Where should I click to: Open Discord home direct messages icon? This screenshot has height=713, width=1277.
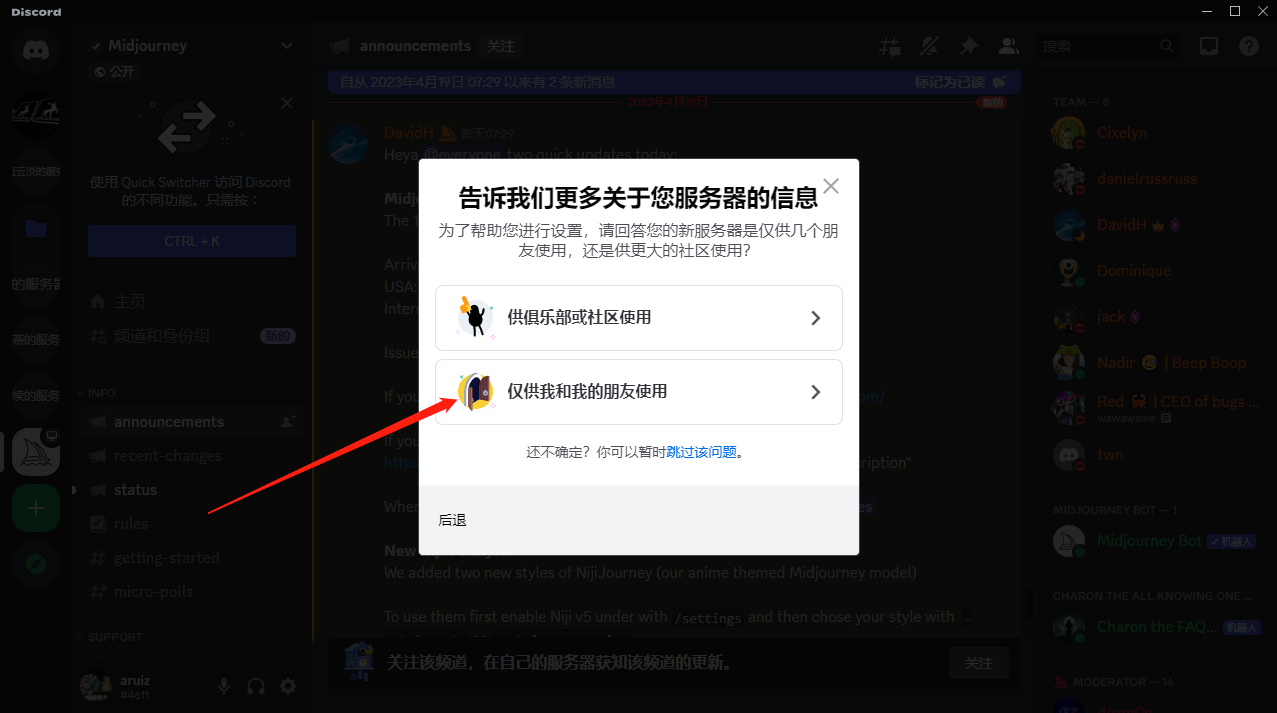36,49
